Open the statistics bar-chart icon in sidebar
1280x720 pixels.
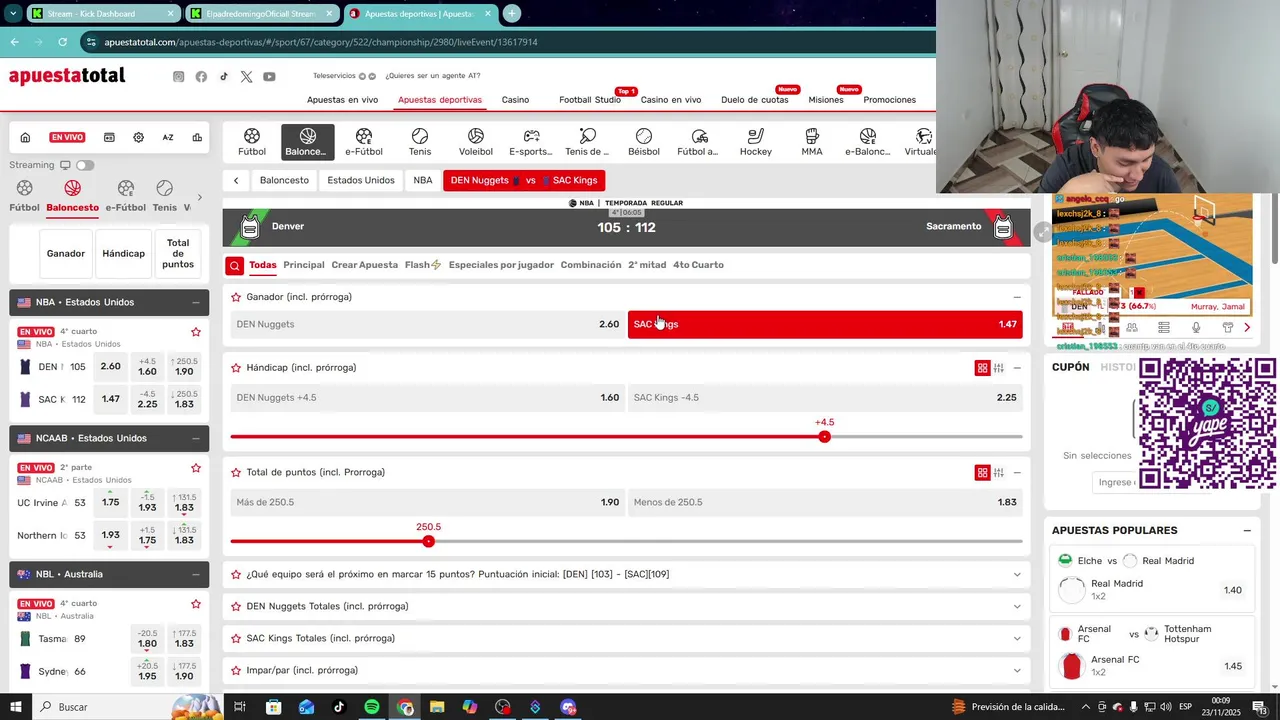[x=197, y=138]
